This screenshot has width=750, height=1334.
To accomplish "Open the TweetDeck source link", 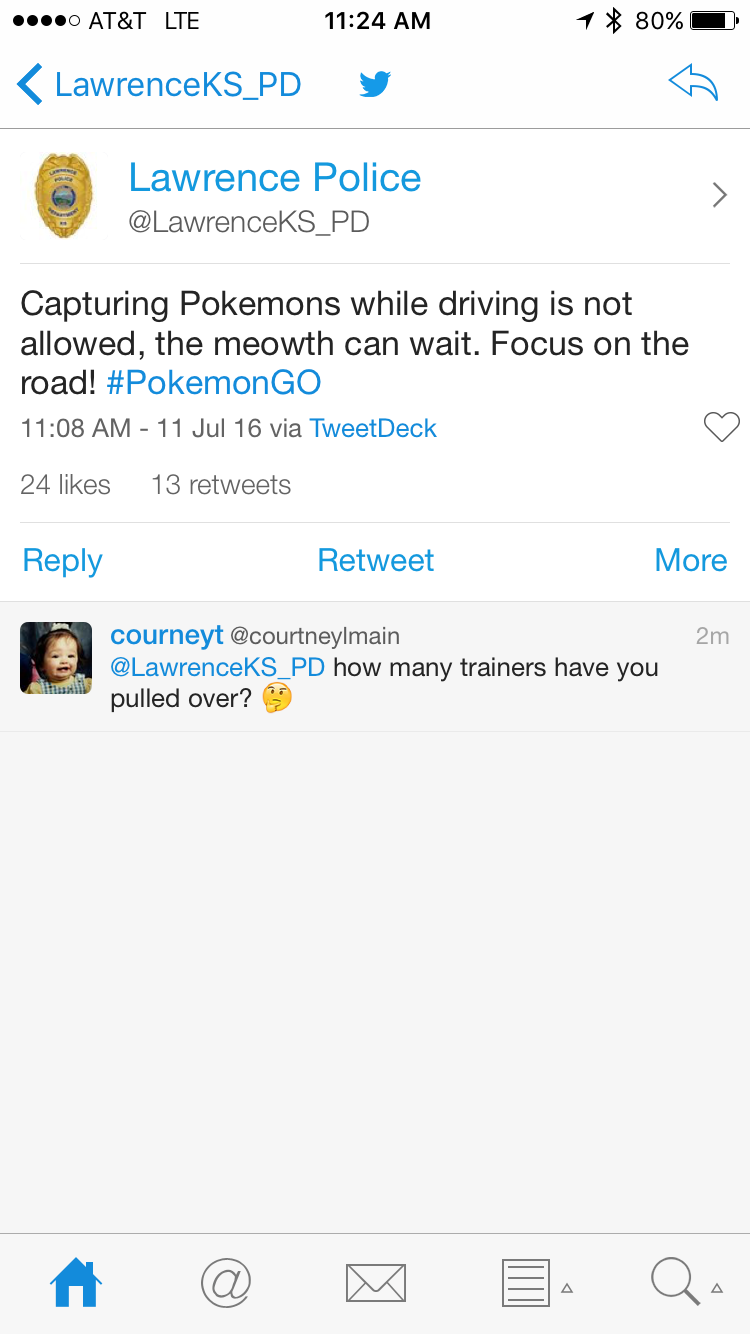I will 373,429.
